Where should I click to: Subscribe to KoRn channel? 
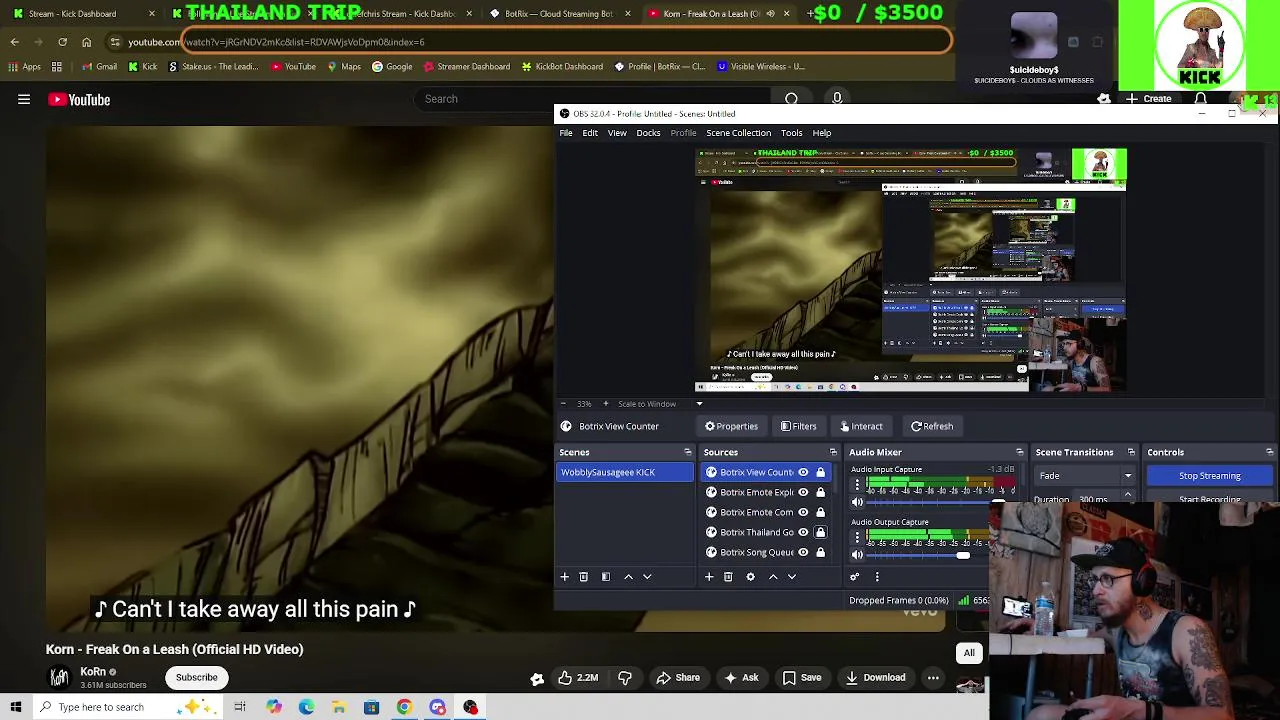pos(196,677)
